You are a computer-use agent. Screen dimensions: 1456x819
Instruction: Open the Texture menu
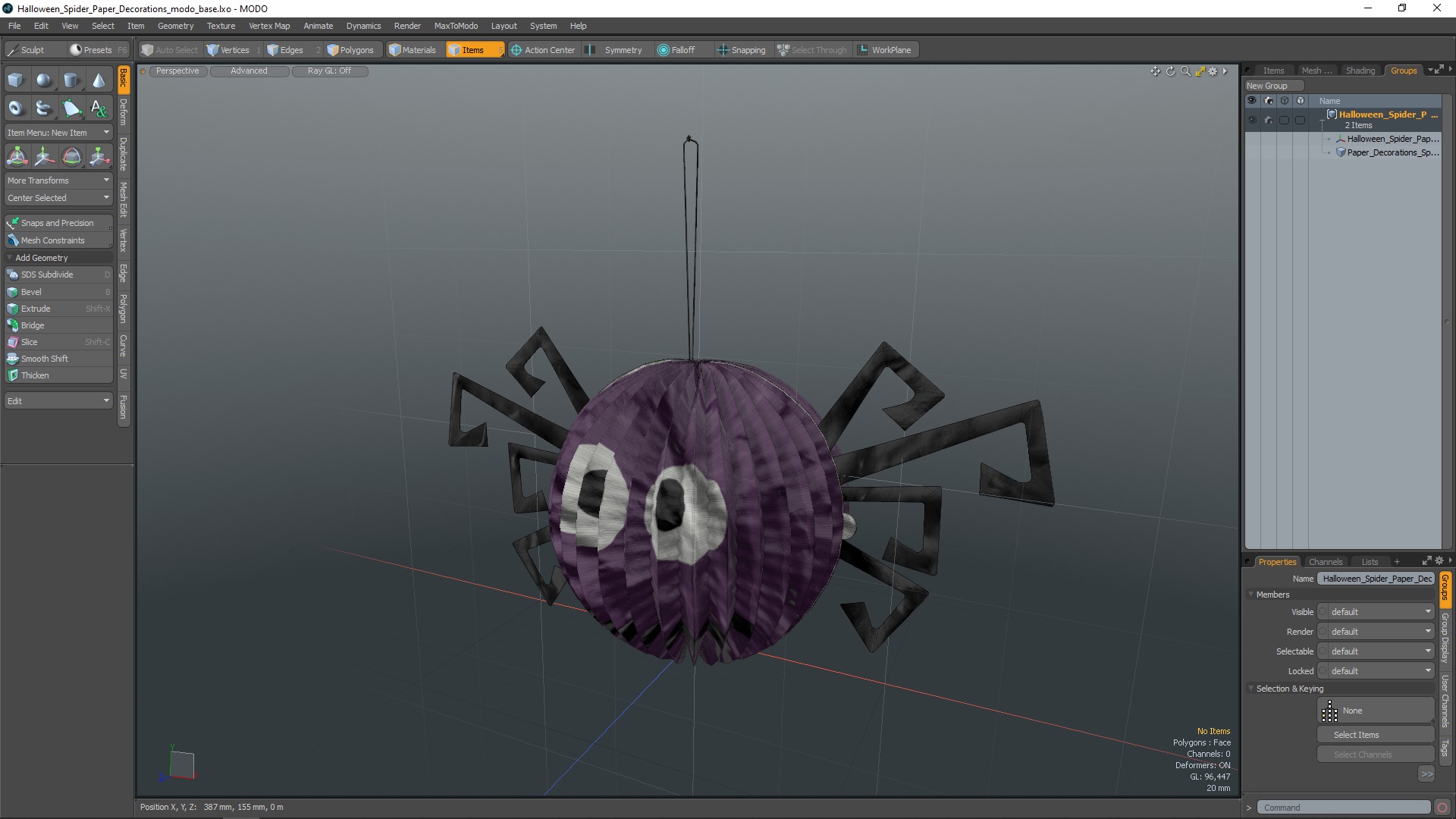coord(221,26)
